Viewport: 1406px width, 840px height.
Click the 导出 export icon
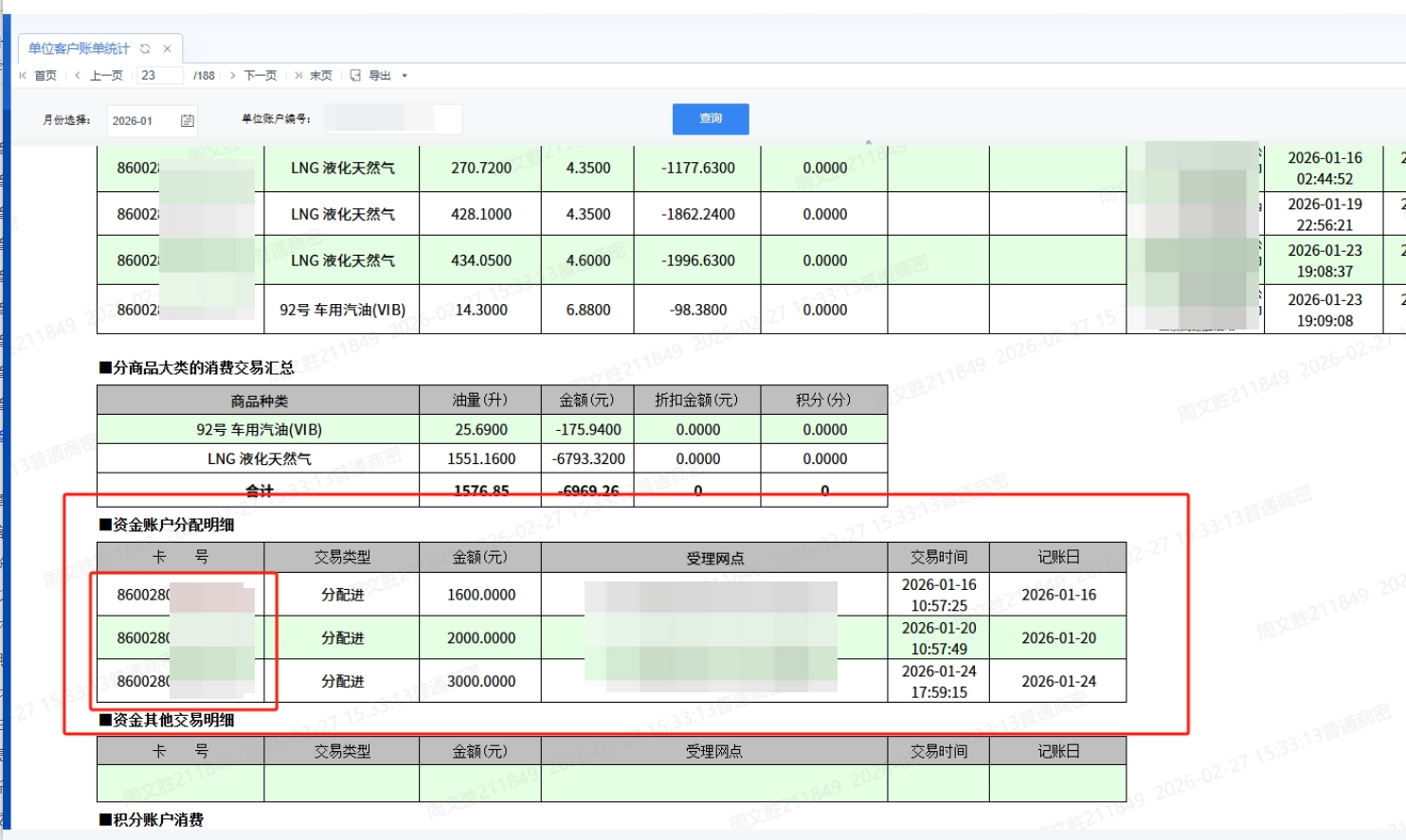[x=355, y=76]
